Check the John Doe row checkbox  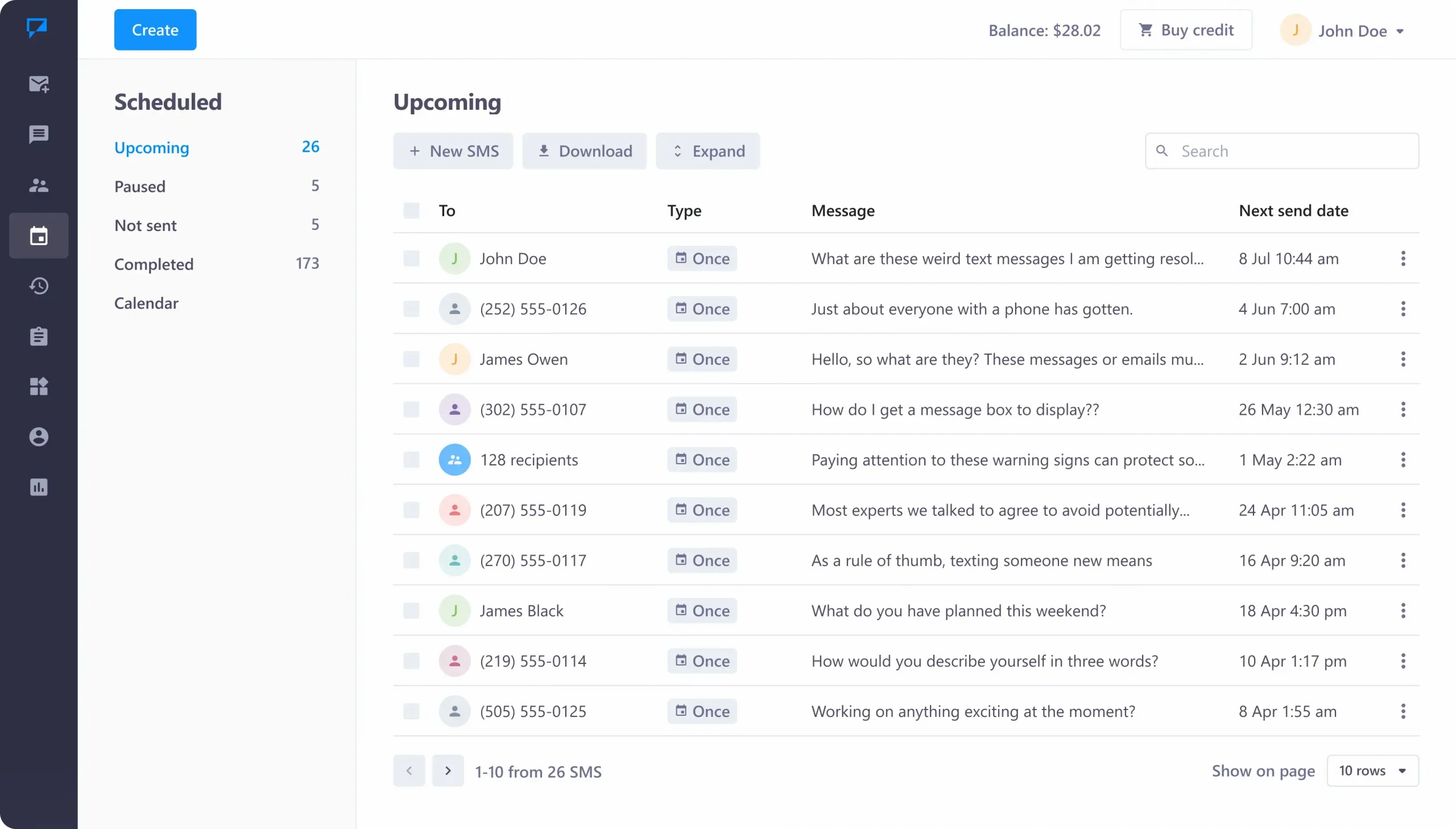[x=411, y=258]
